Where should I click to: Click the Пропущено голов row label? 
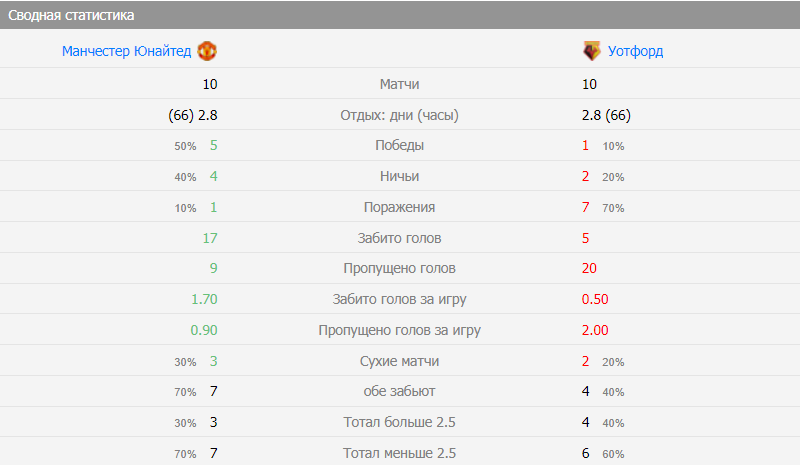400,268
